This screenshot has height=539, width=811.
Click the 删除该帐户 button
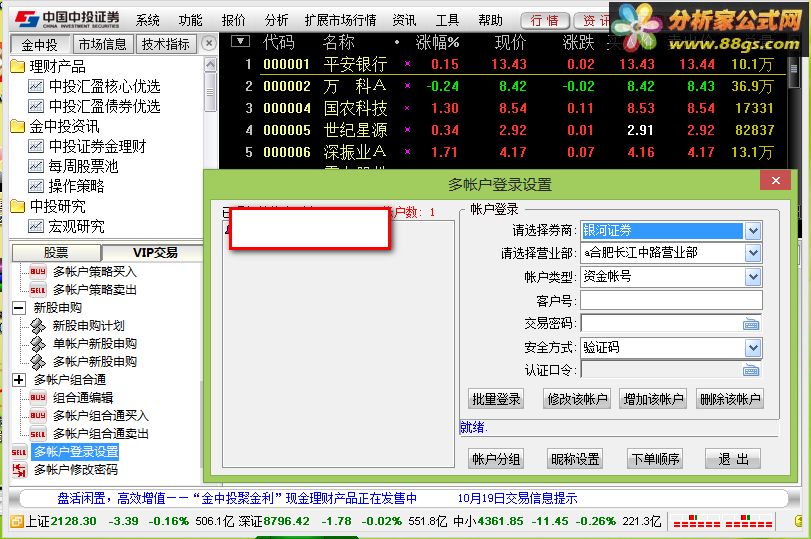point(730,399)
